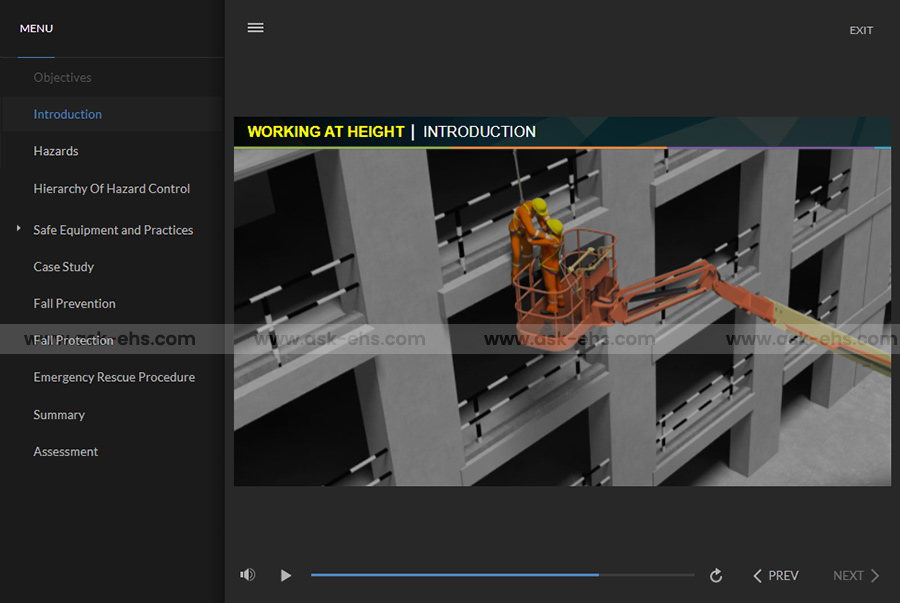This screenshot has height=603, width=900.
Task: Open the Case Study section
Action: click(64, 267)
